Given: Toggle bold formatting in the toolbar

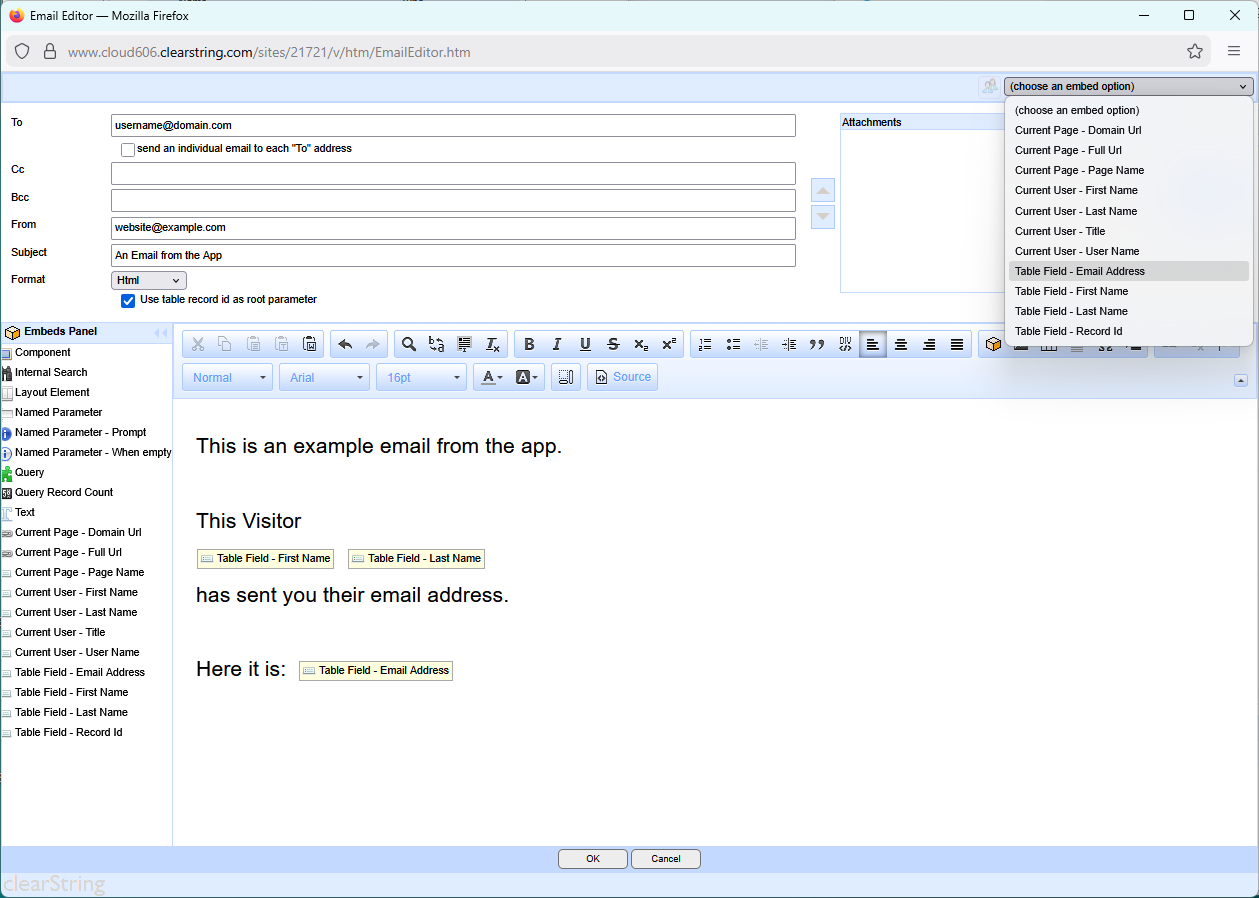Looking at the screenshot, I should click(x=529, y=344).
